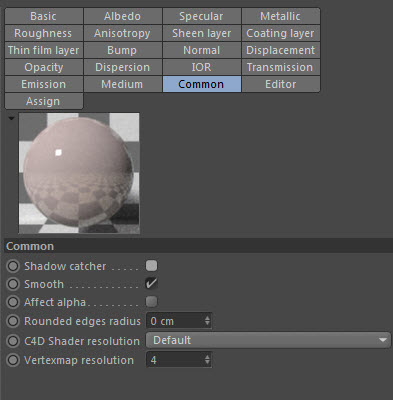Click the animation dot beside Affect alpha
393x400 pixels.
pos(13,302)
